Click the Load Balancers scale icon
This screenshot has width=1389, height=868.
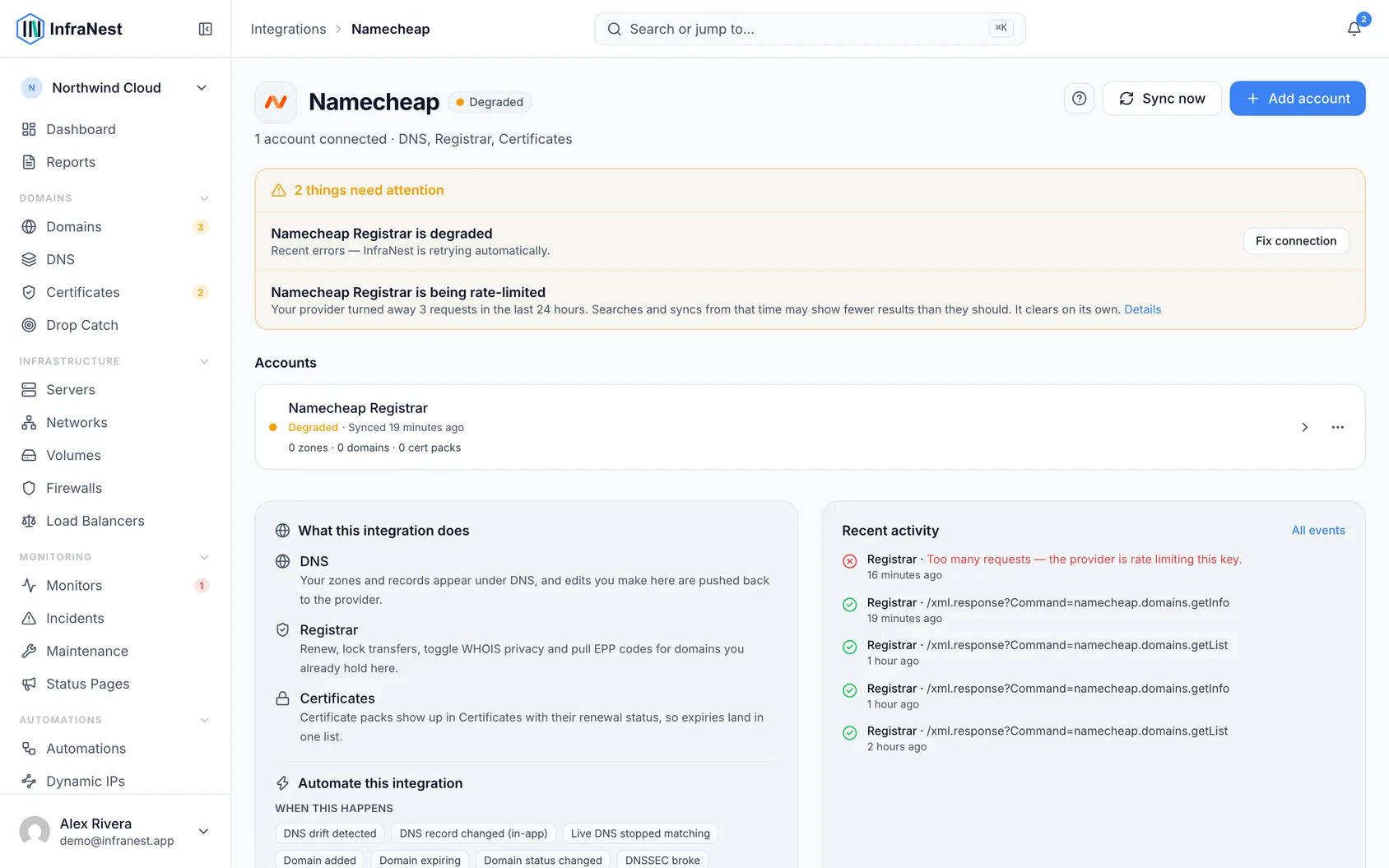click(x=29, y=521)
